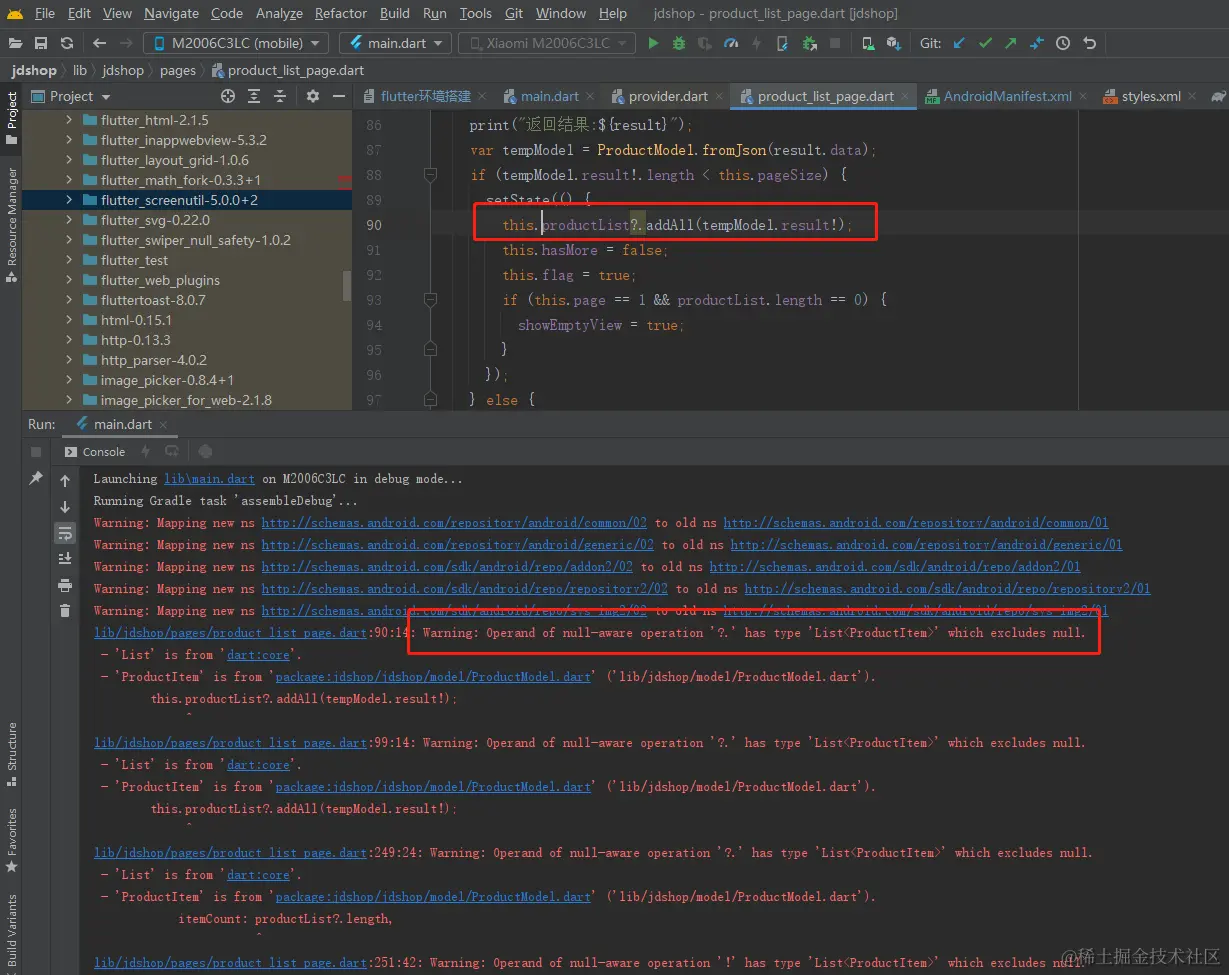This screenshot has width=1229, height=975.
Task: Switch to the provider.dart editor tab
Action: point(667,96)
